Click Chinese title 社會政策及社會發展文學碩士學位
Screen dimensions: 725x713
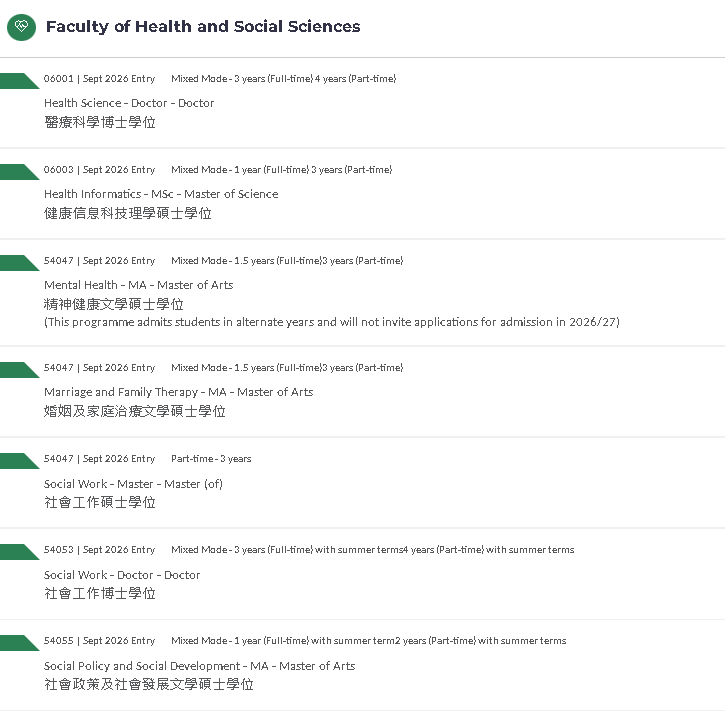(148, 684)
